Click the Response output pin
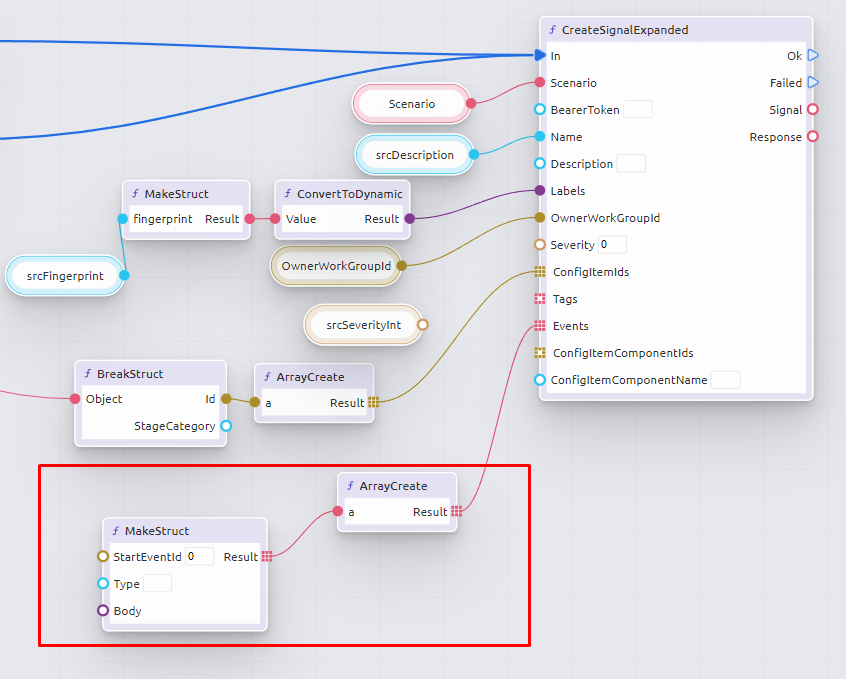This screenshot has width=846, height=679. click(812, 137)
